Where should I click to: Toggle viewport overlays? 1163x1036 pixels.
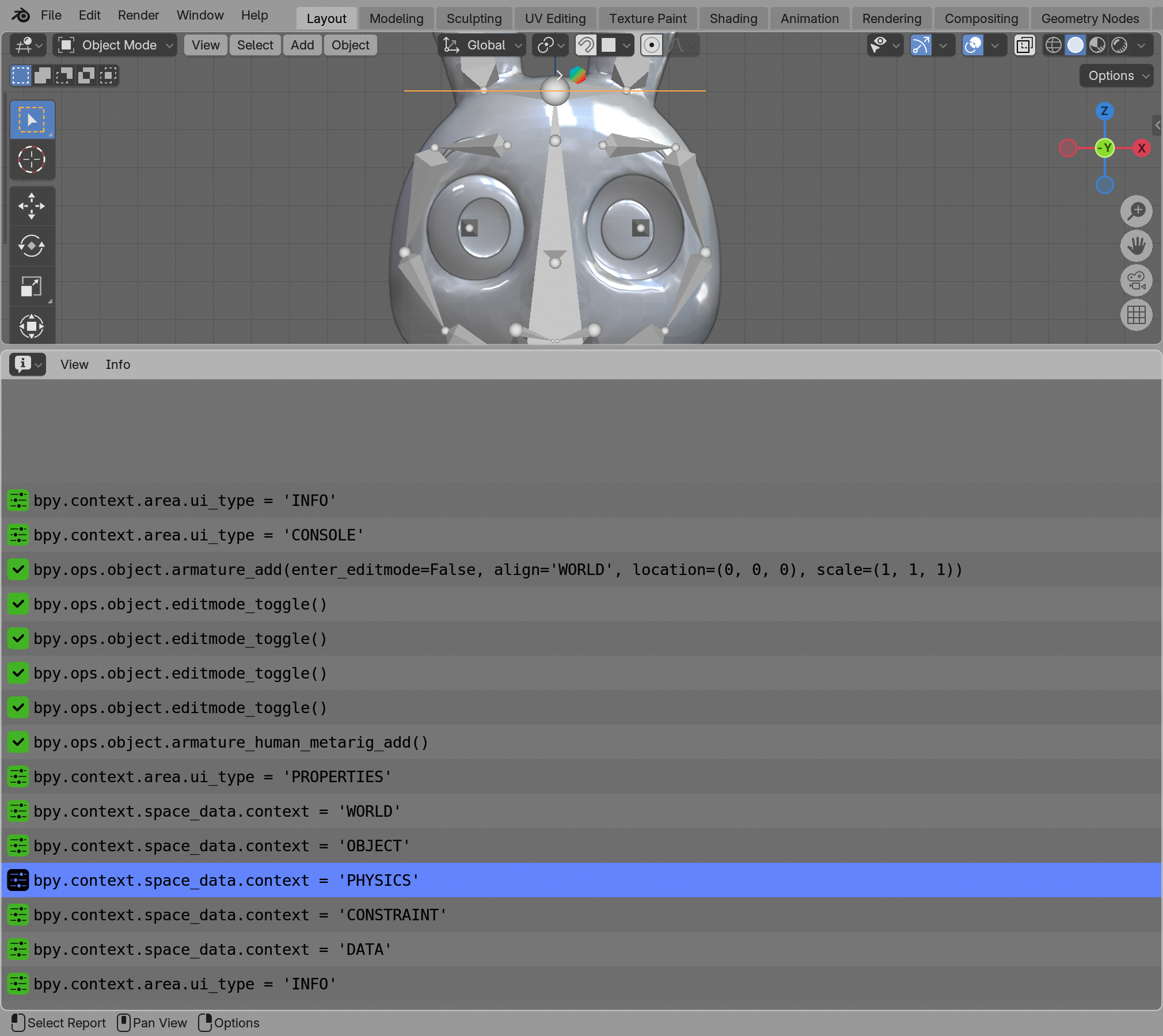point(973,45)
